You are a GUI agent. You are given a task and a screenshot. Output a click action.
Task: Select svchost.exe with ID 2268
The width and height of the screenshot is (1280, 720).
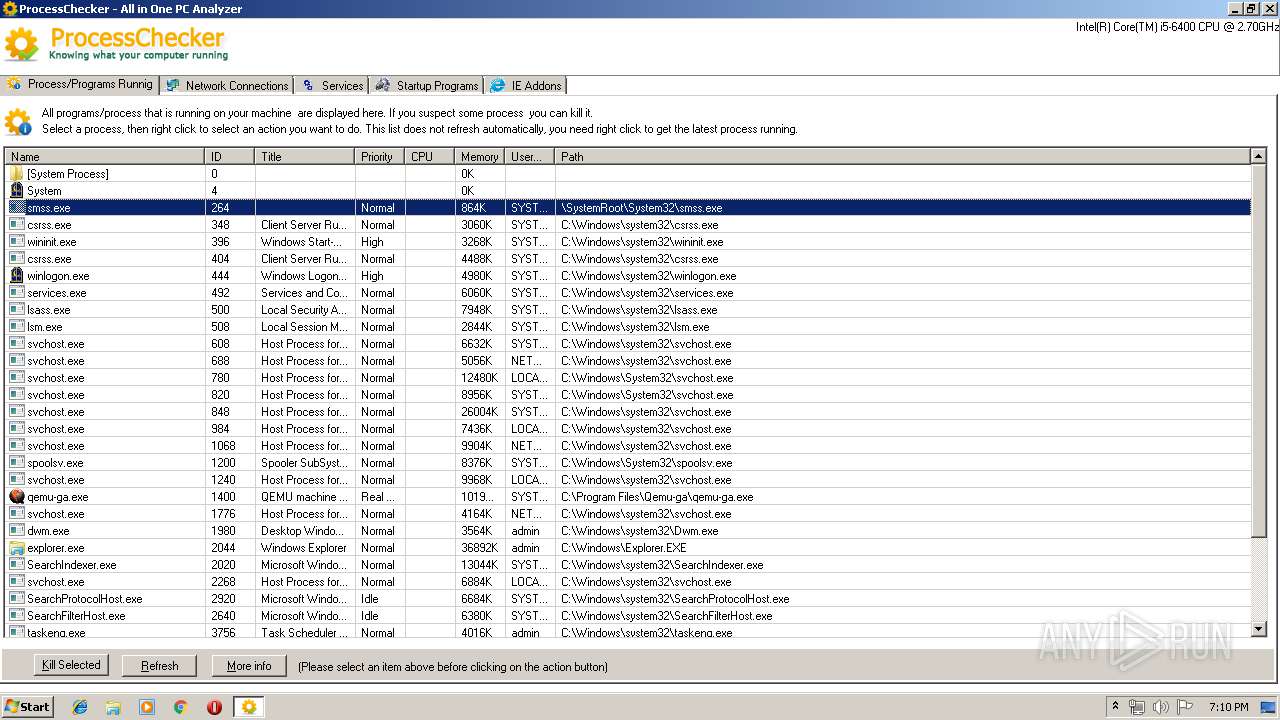(628, 581)
